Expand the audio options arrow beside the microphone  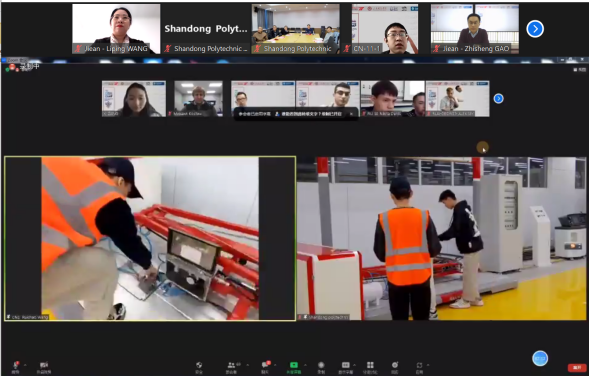pos(25,365)
